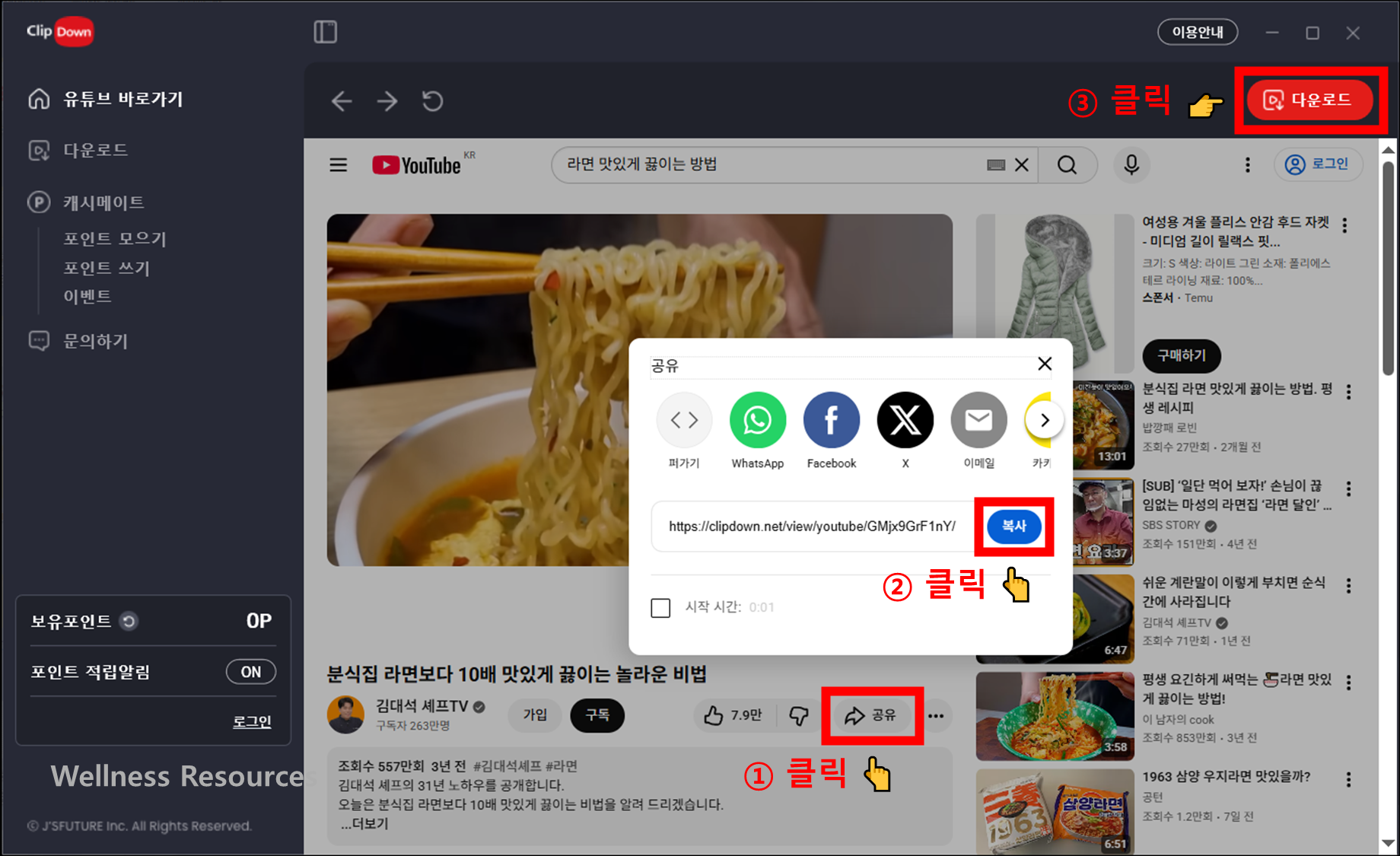Click the ClipDown logo
The image size is (1400, 856).
60,31
